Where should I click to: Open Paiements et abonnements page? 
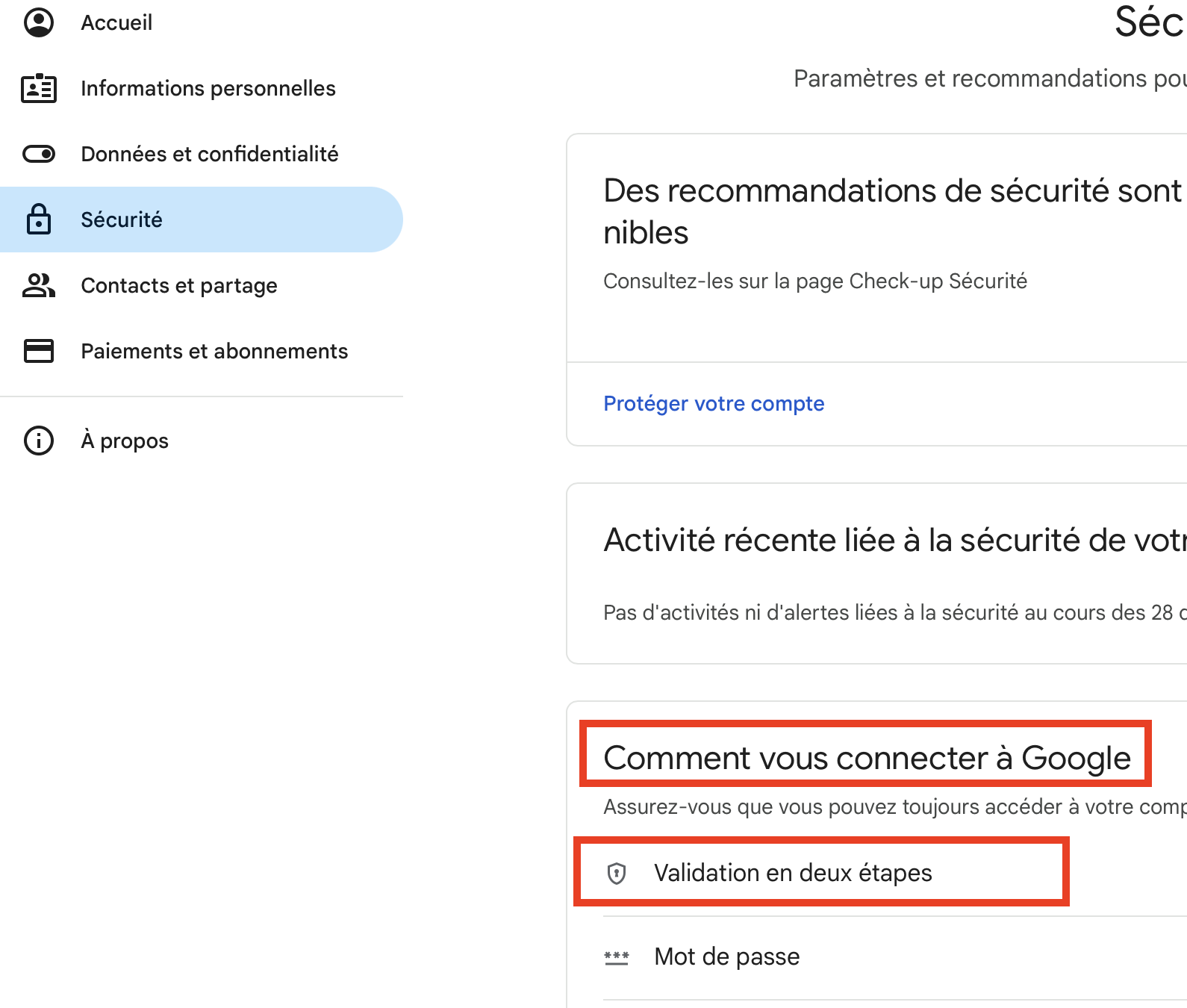pos(214,351)
